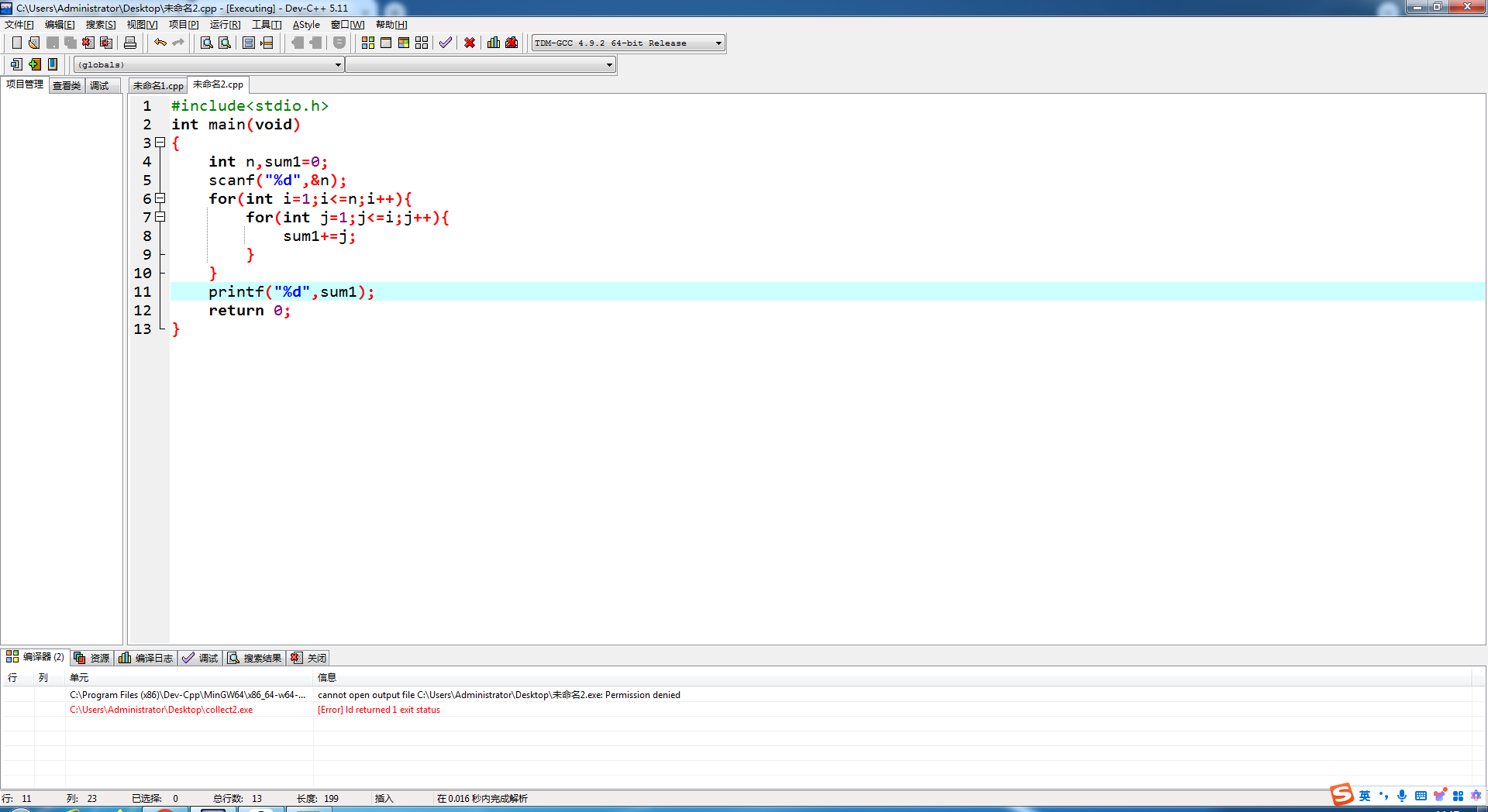
Task: Click the Print toolbar icon
Action: [130, 43]
